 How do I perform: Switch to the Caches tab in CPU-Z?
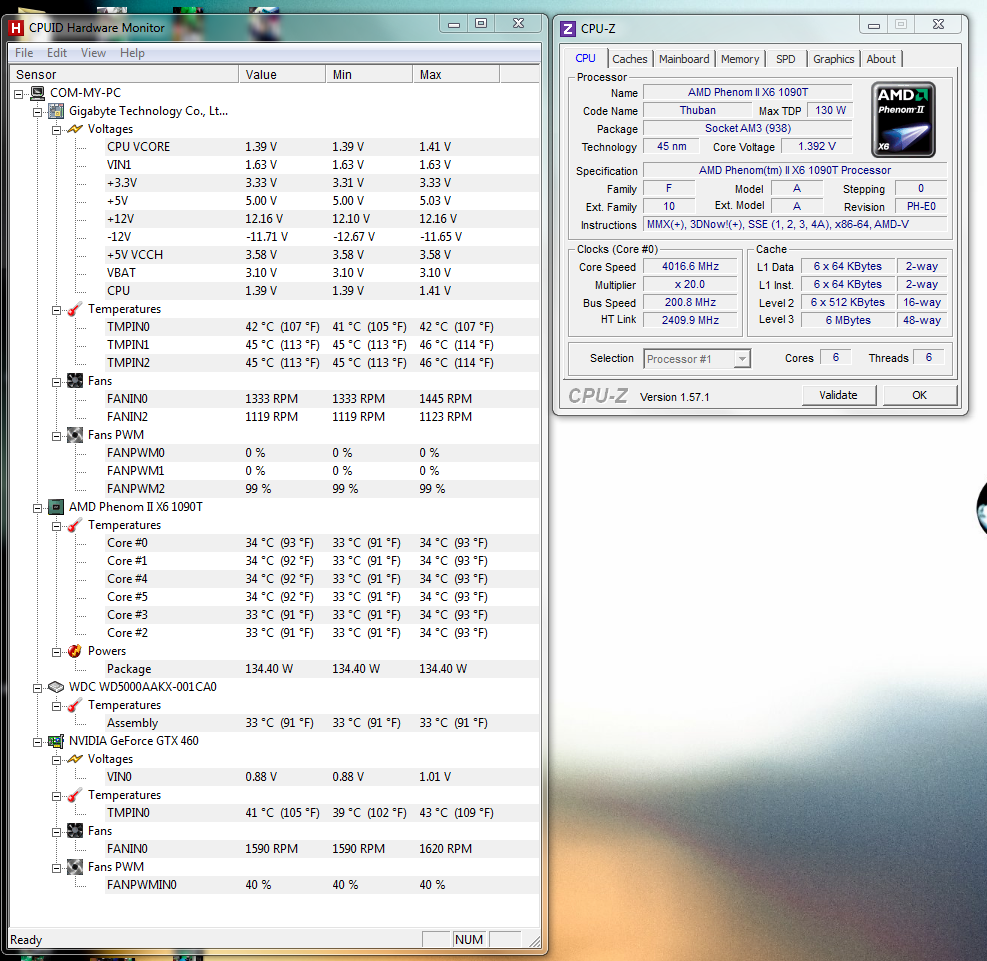(x=629, y=59)
